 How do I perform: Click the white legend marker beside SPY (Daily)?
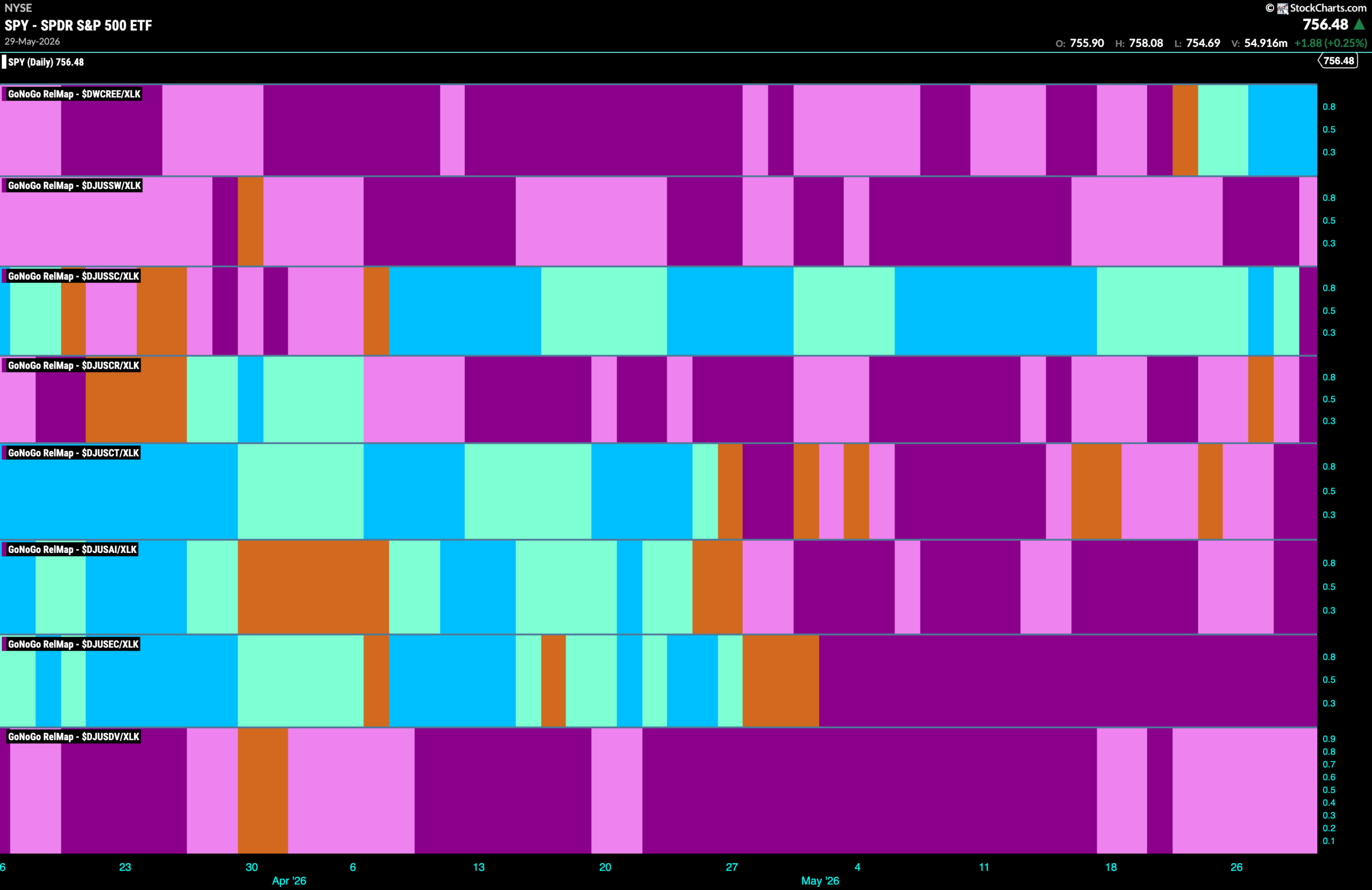4,62
